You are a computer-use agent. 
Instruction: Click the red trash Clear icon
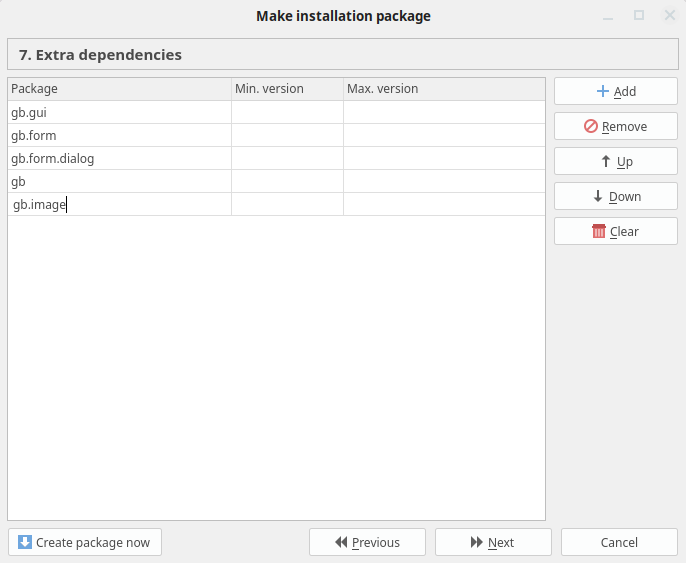[x=598, y=231]
